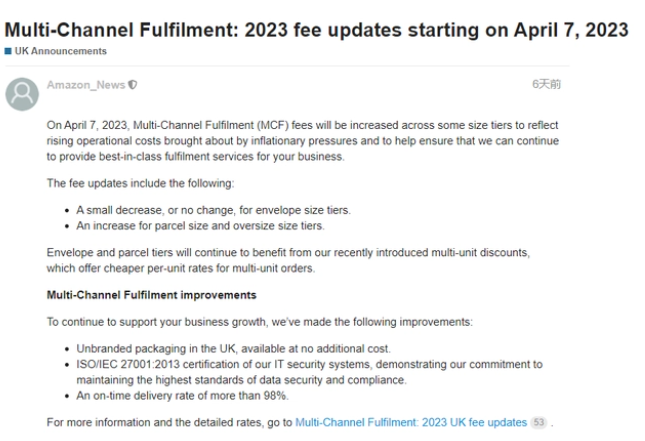Select the Unbranded packaging in the UK bullet
The image size is (645, 441).
pos(233,349)
